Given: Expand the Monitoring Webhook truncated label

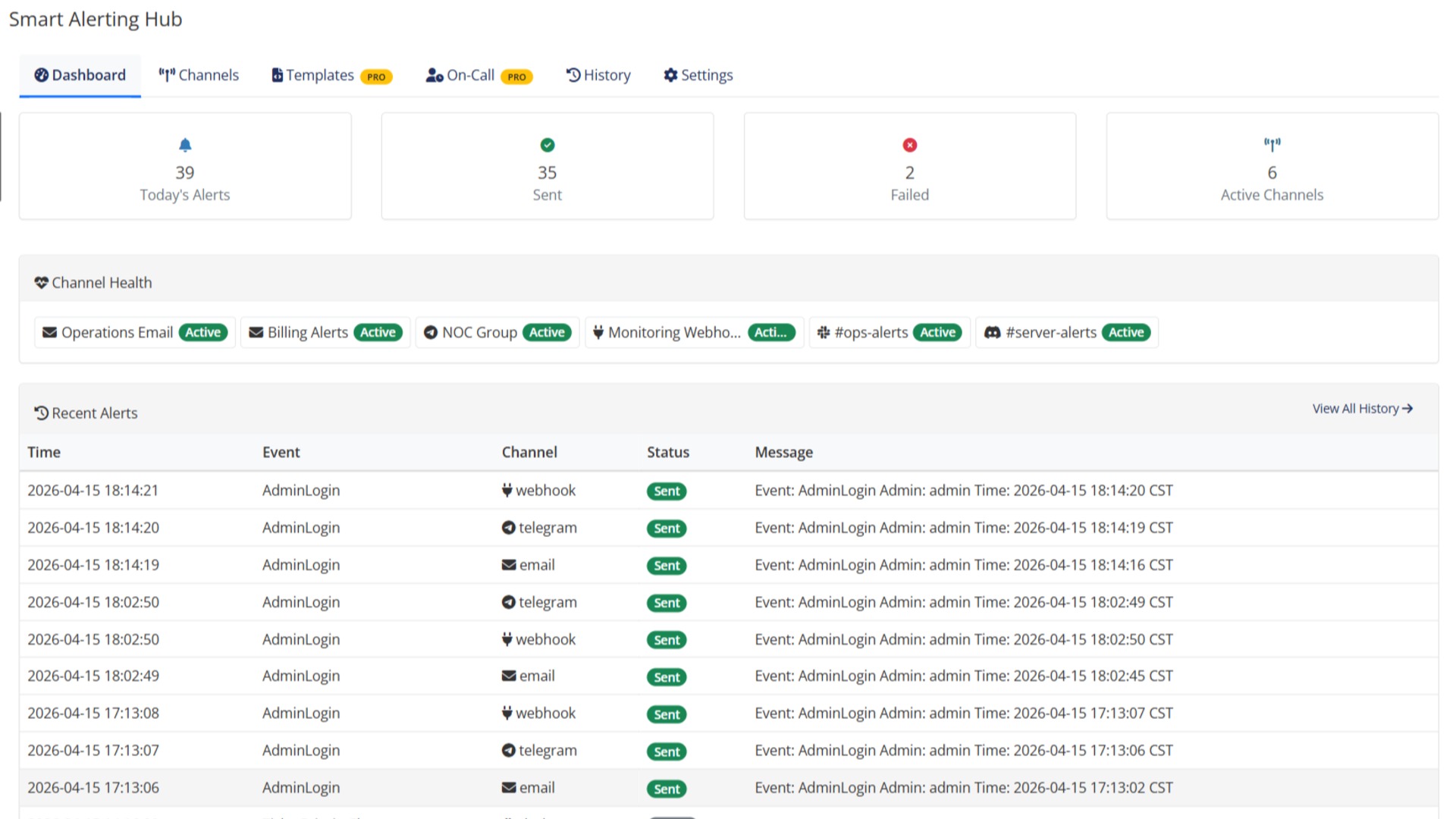Looking at the screenshot, I should (673, 332).
